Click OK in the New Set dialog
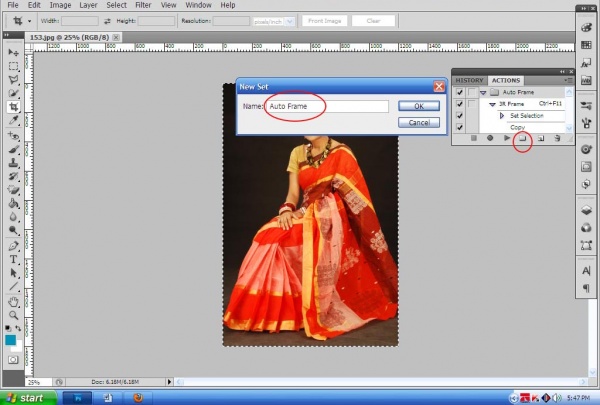Screen dimensions: 600x405 coord(419,106)
